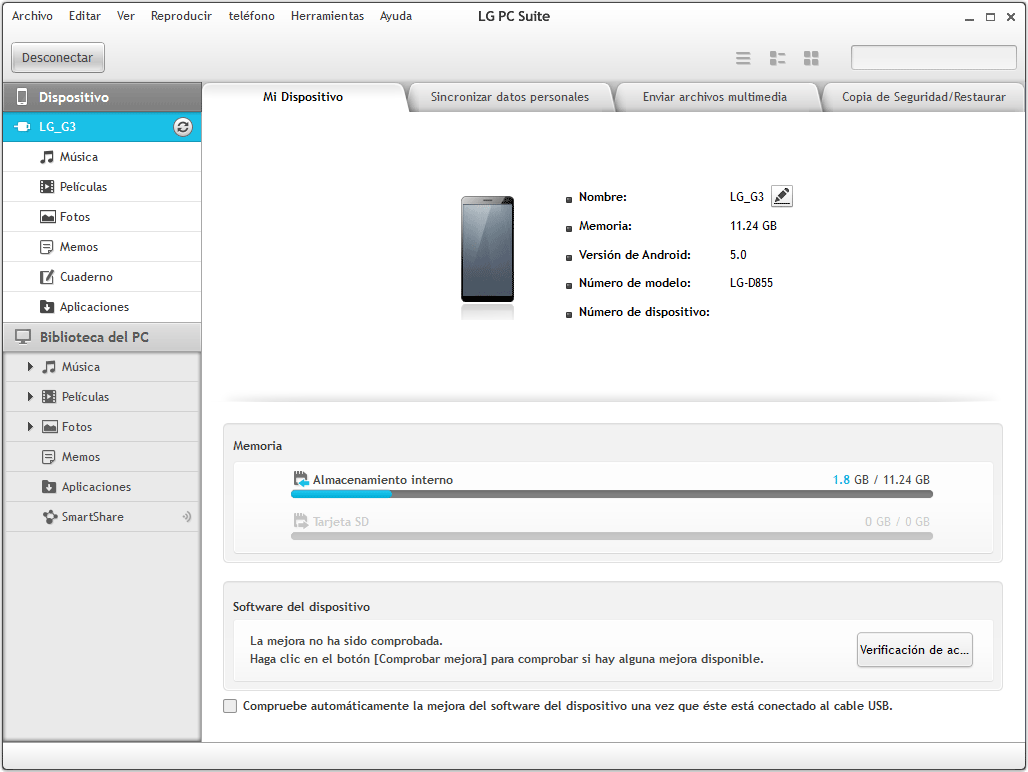The height and width of the screenshot is (772, 1028).
Task: Switch to Enviar archivos multimedia tab
Action: click(715, 97)
